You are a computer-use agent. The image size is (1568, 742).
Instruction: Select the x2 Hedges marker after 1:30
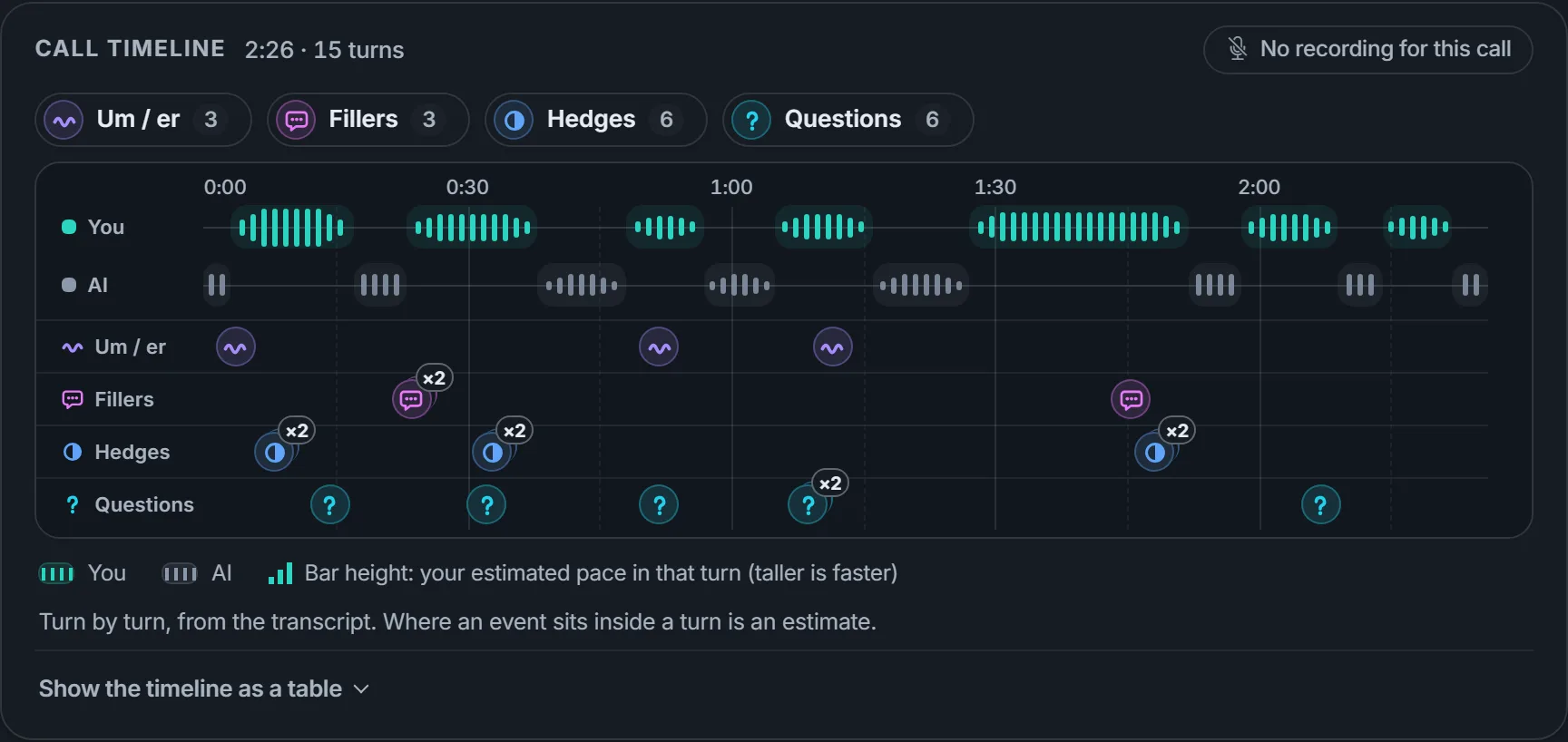(x=1154, y=452)
